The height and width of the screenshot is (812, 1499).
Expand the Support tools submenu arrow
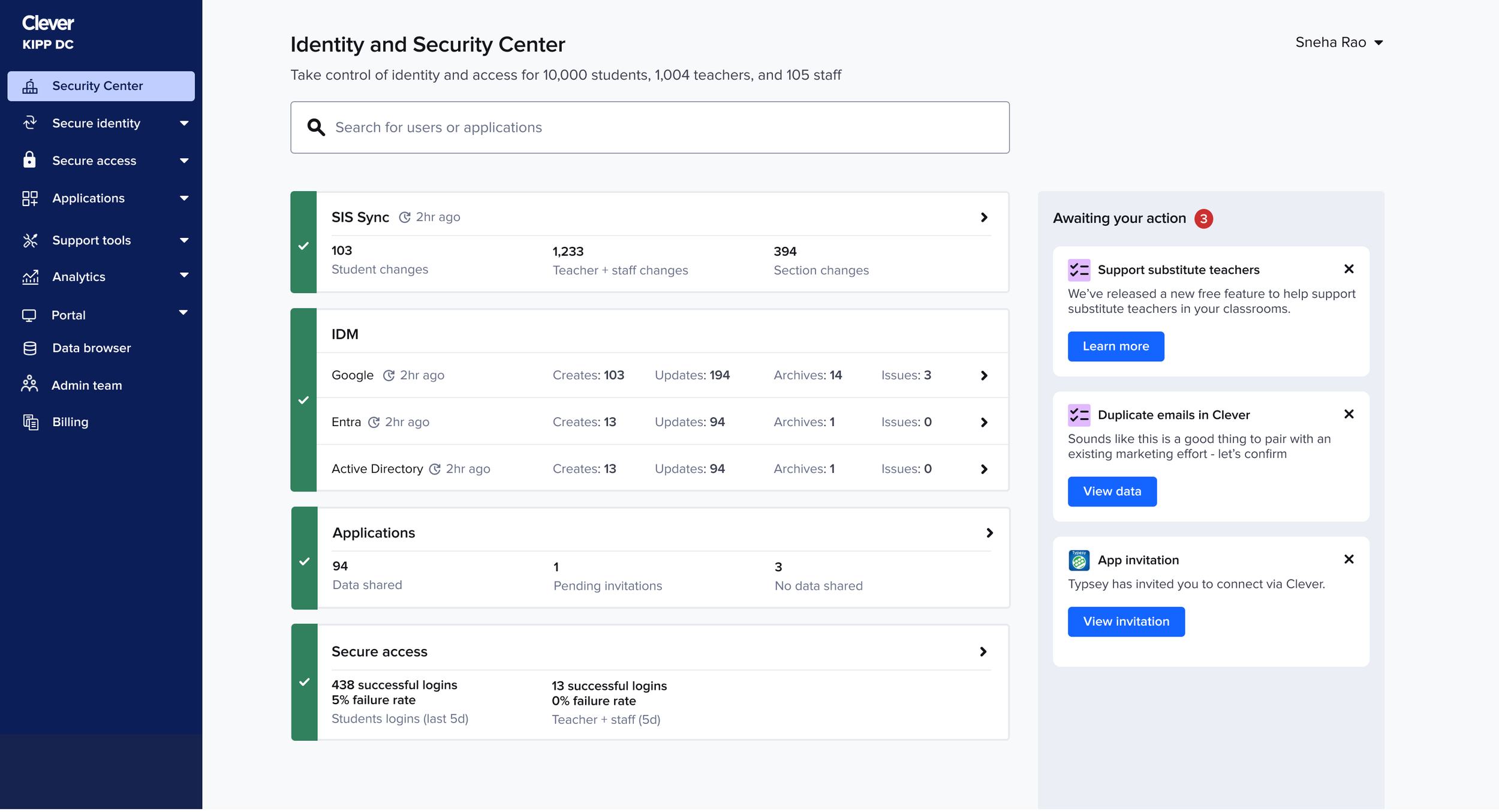coord(184,240)
